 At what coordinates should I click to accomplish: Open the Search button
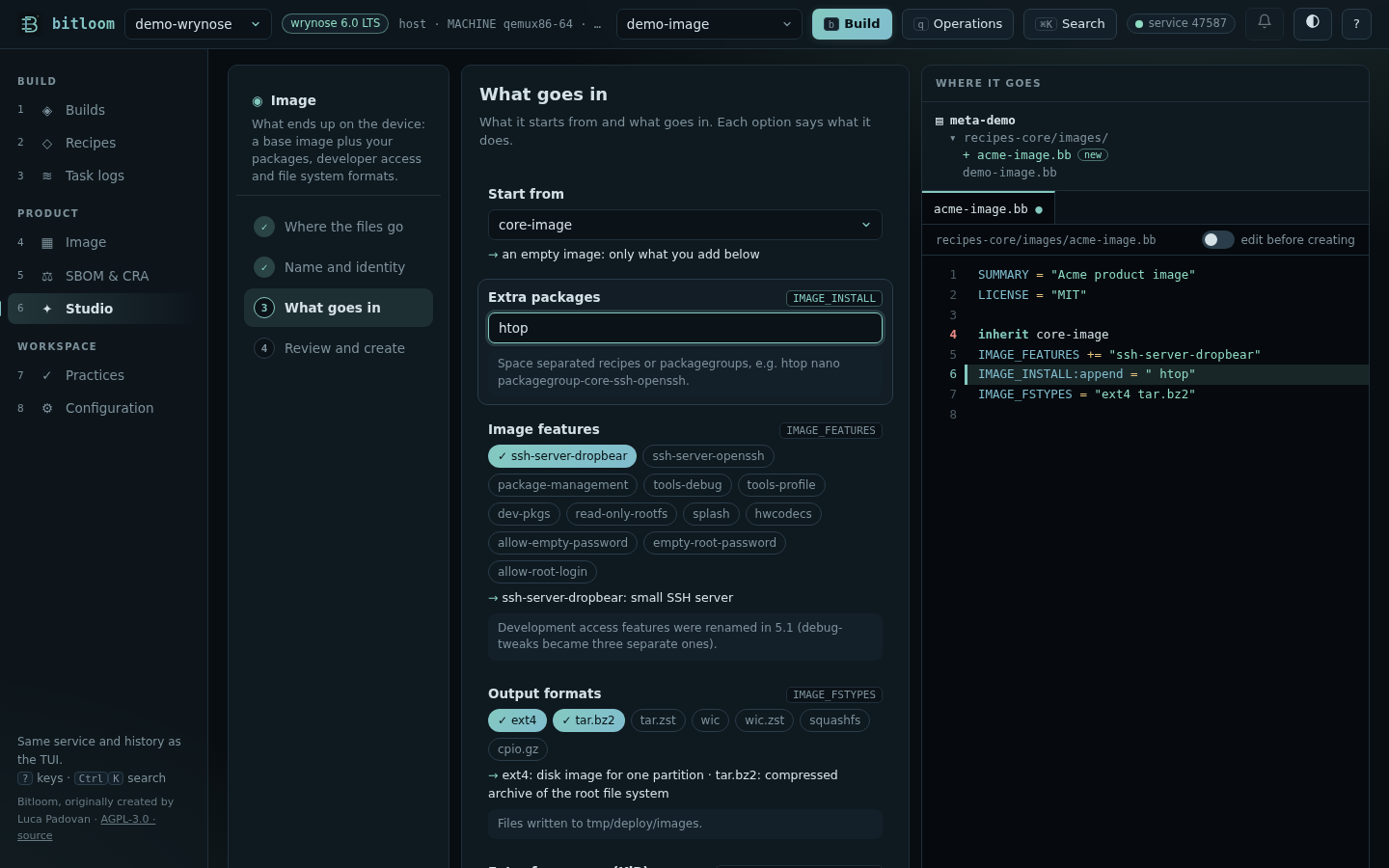click(x=1070, y=24)
